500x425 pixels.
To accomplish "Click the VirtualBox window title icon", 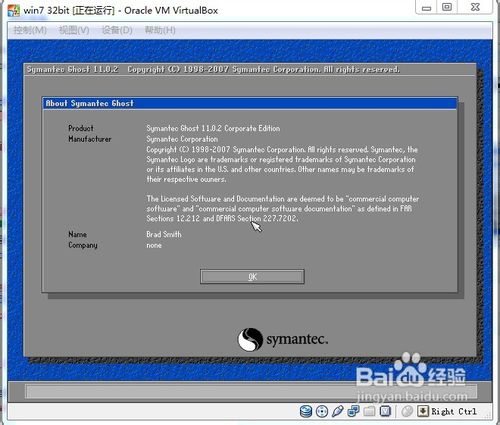I will point(14,10).
